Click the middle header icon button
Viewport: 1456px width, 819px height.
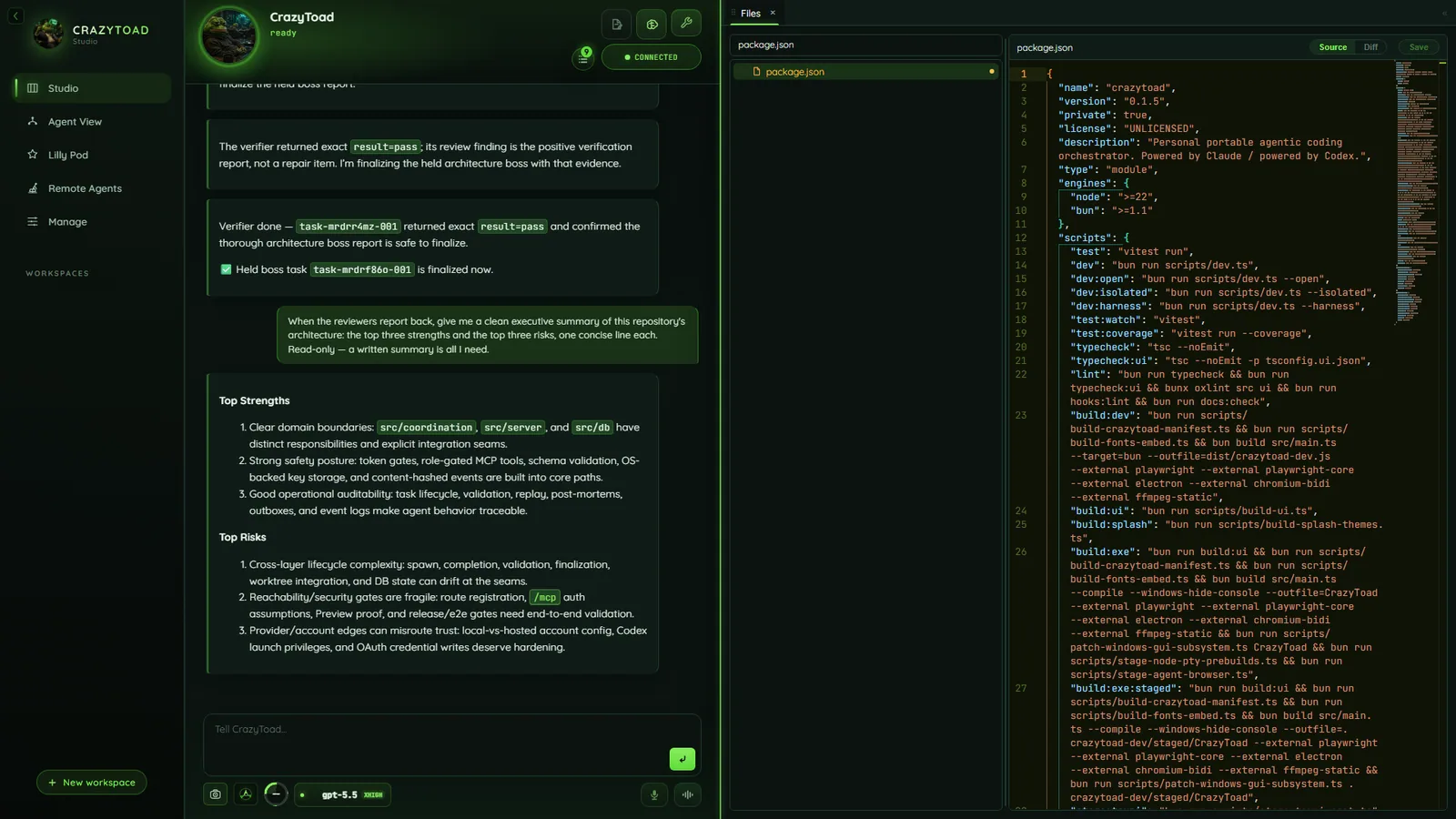[x=652, y=25]
